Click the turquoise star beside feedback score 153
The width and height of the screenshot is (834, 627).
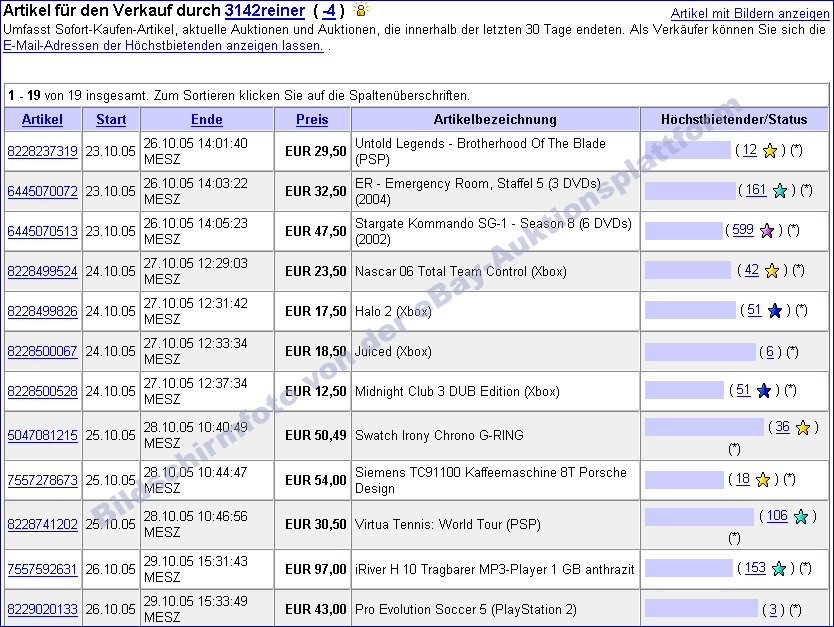779,569
